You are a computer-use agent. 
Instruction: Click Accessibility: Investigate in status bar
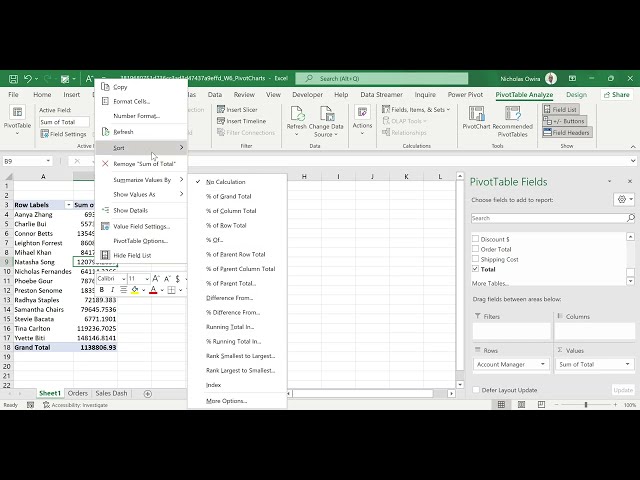76,405
